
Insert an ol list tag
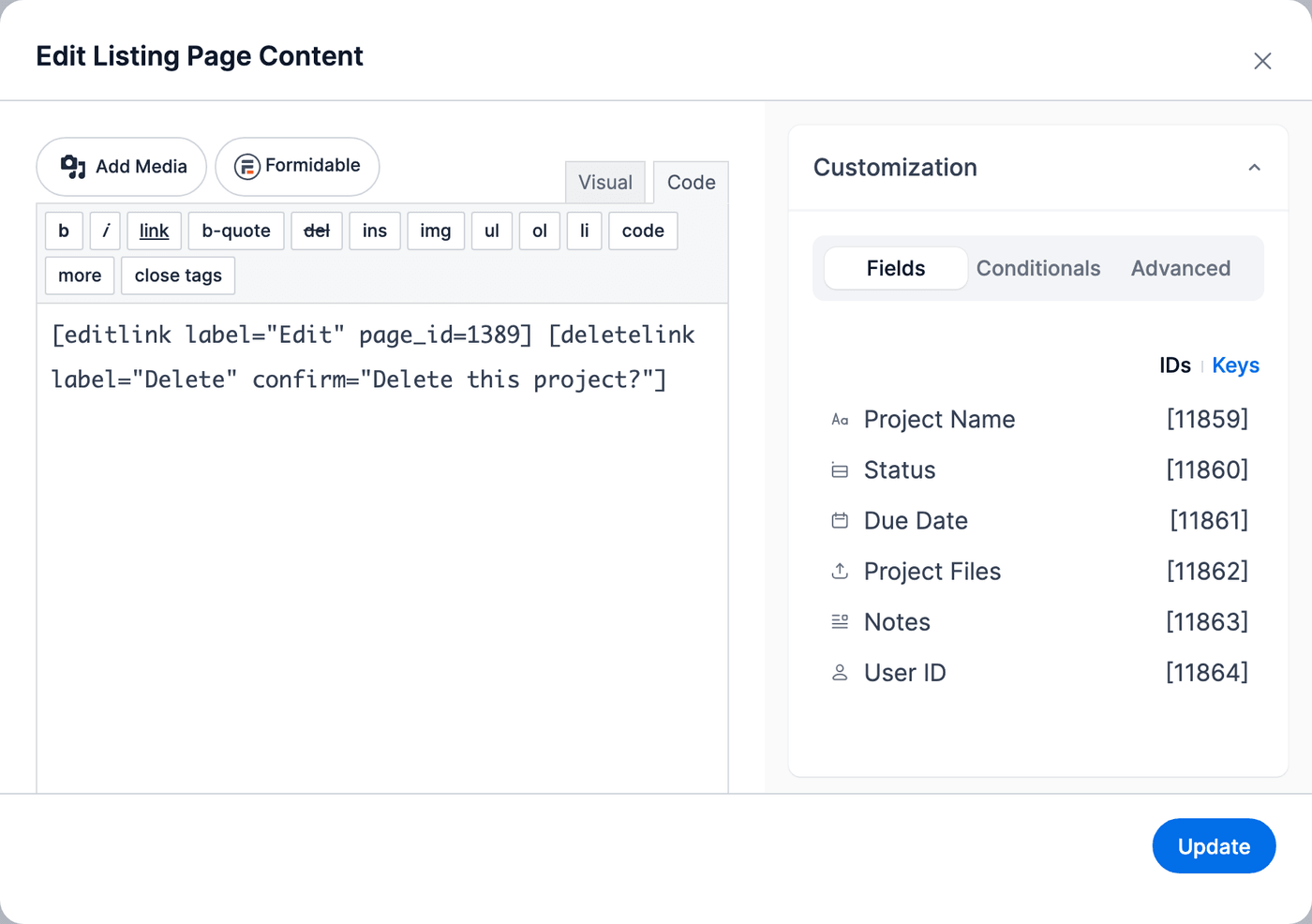coord(540,231)
